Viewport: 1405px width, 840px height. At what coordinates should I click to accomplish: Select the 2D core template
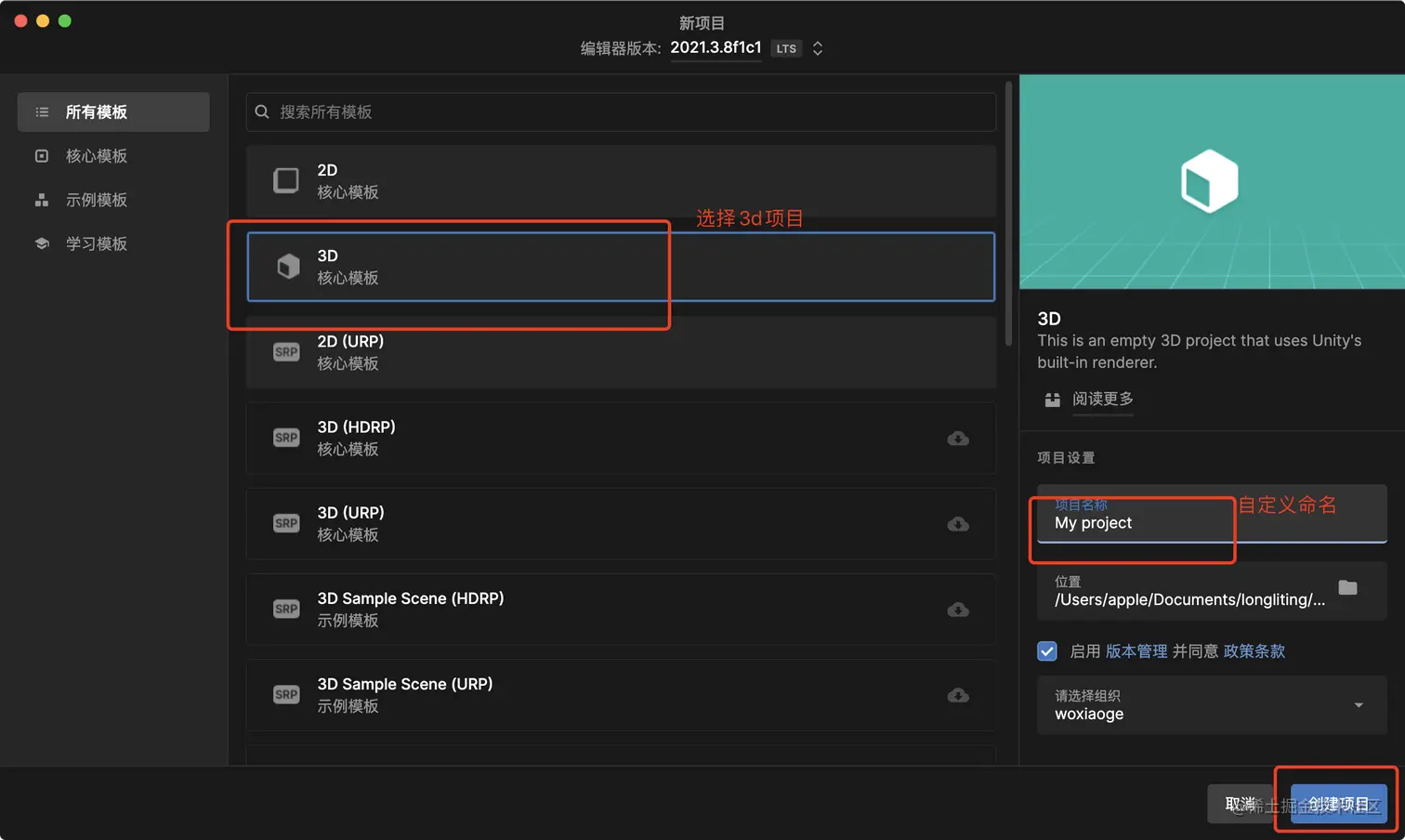point(621,181)
